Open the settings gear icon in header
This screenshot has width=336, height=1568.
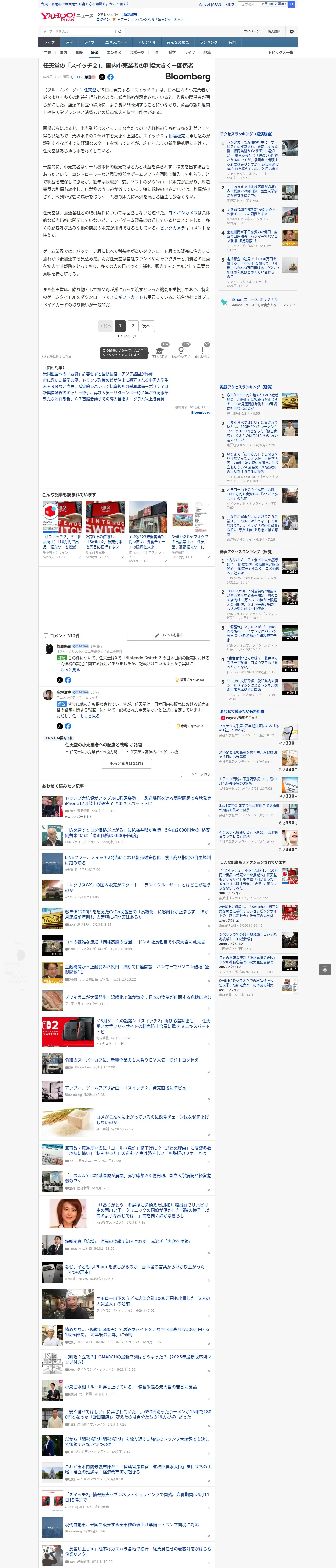(292, 32)
